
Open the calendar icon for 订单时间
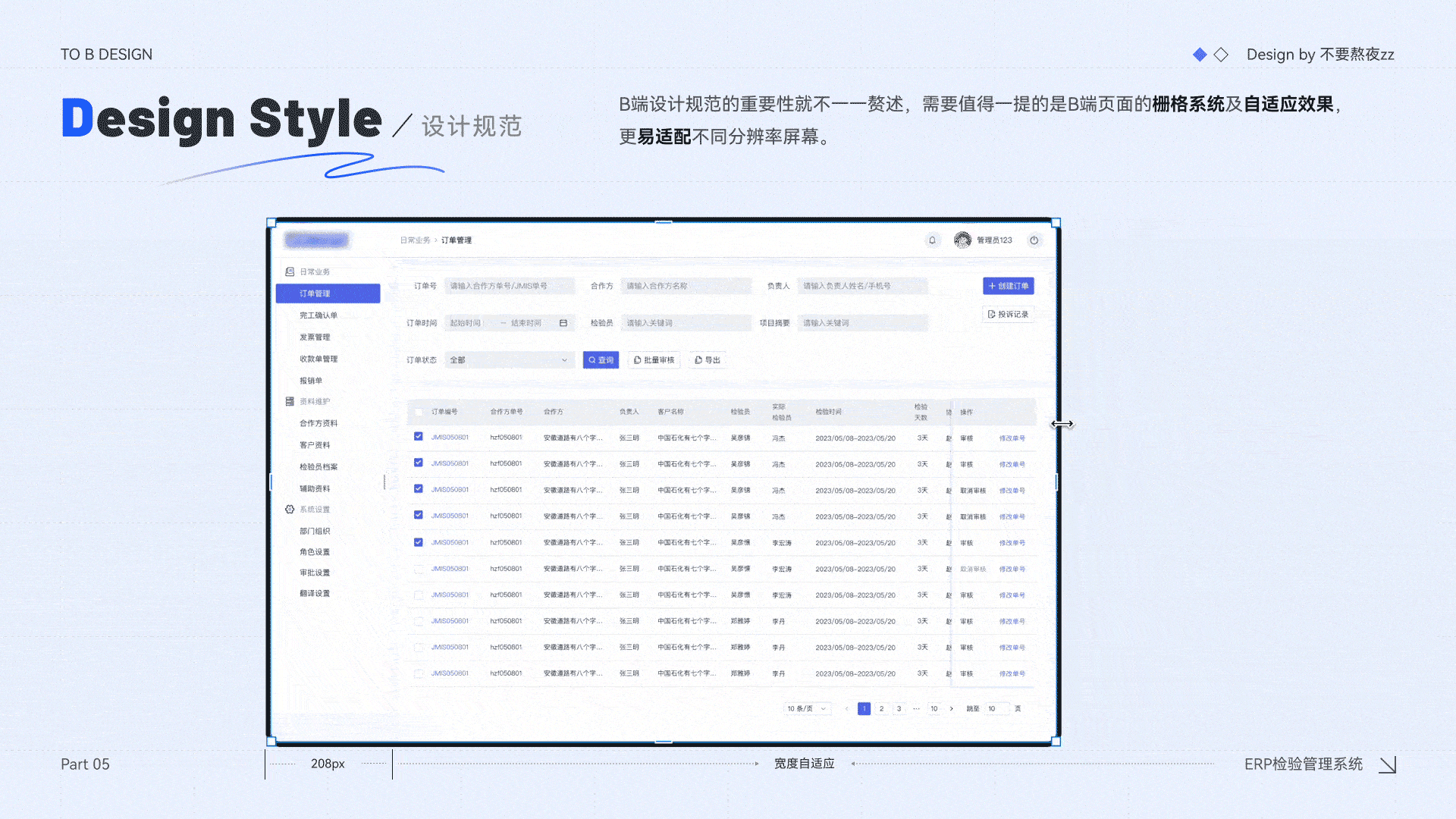pyautogui.click(x=563, y=322)
